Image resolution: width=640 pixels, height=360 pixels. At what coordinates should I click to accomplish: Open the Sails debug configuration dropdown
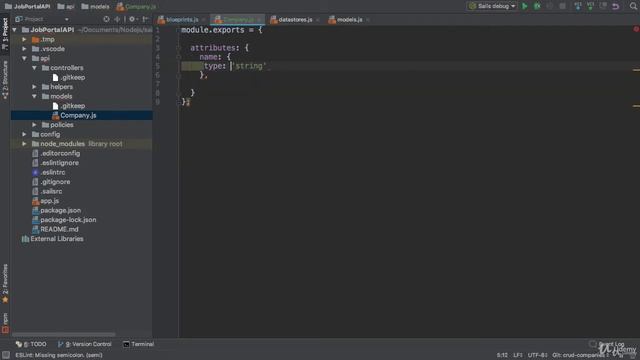coord(492,6)
